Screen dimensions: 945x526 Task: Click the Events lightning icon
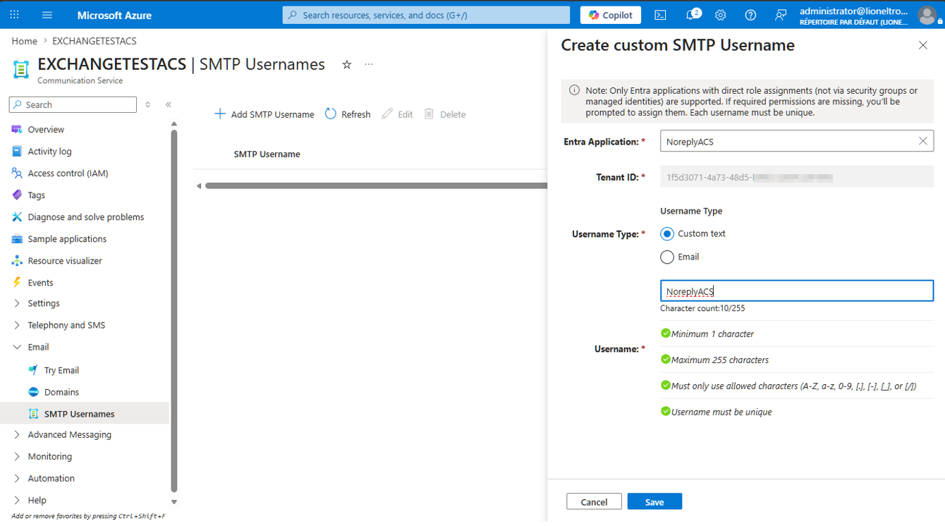[17, 283]
